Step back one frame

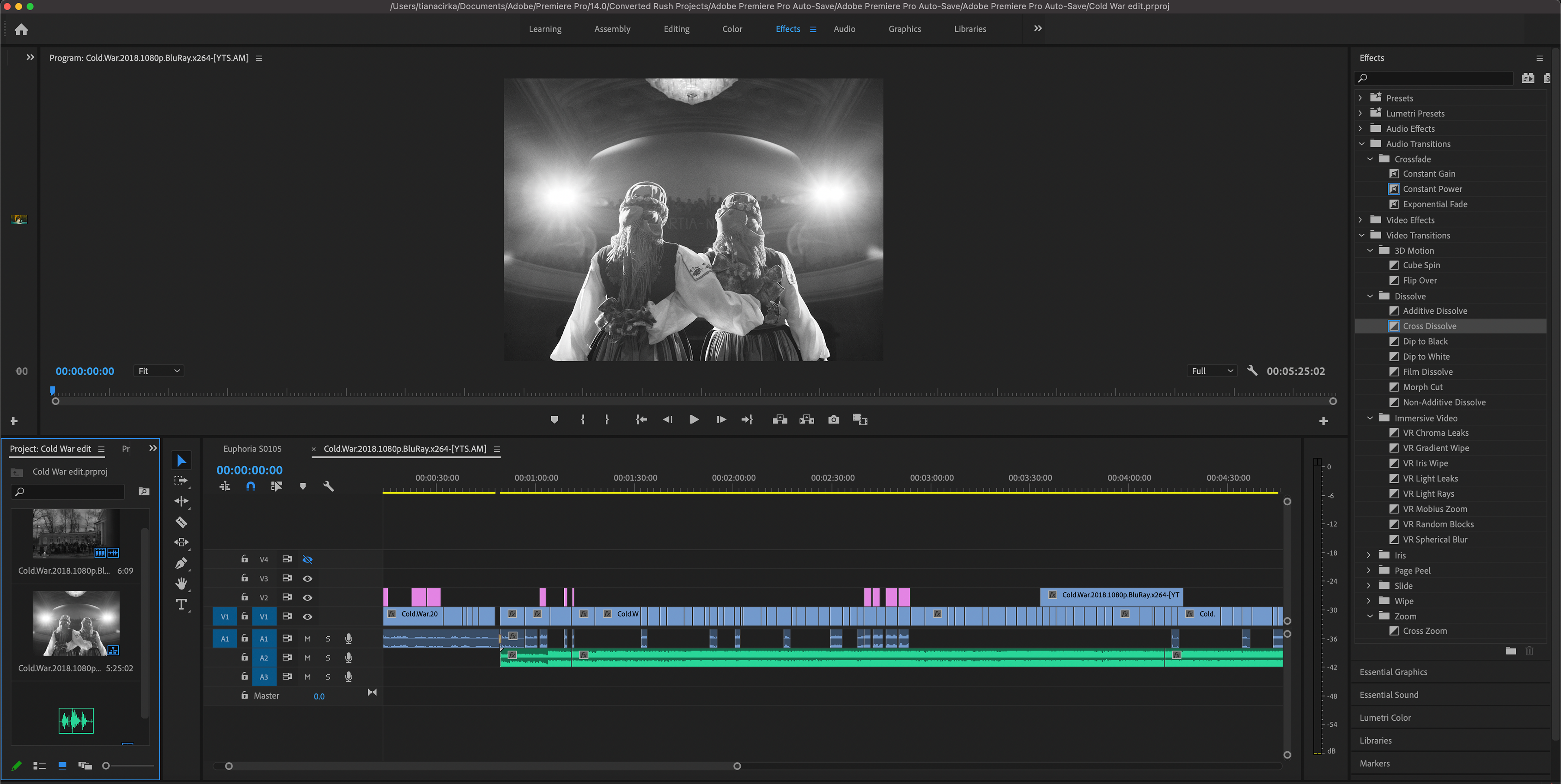[x=667, y=419]
